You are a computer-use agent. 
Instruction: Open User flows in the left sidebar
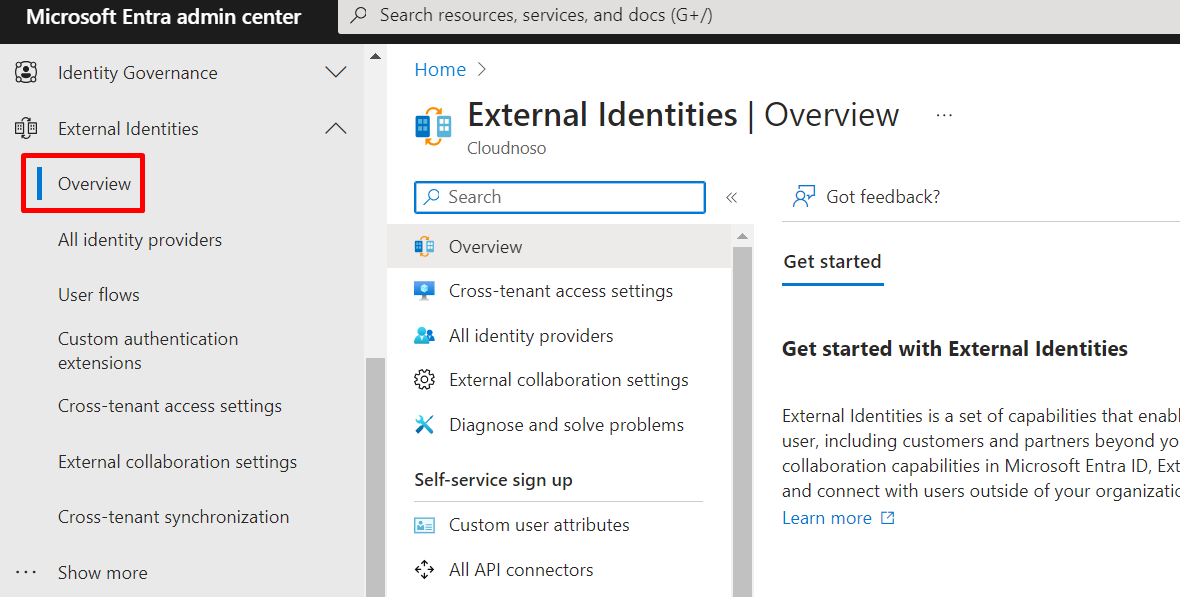point(99,295)
